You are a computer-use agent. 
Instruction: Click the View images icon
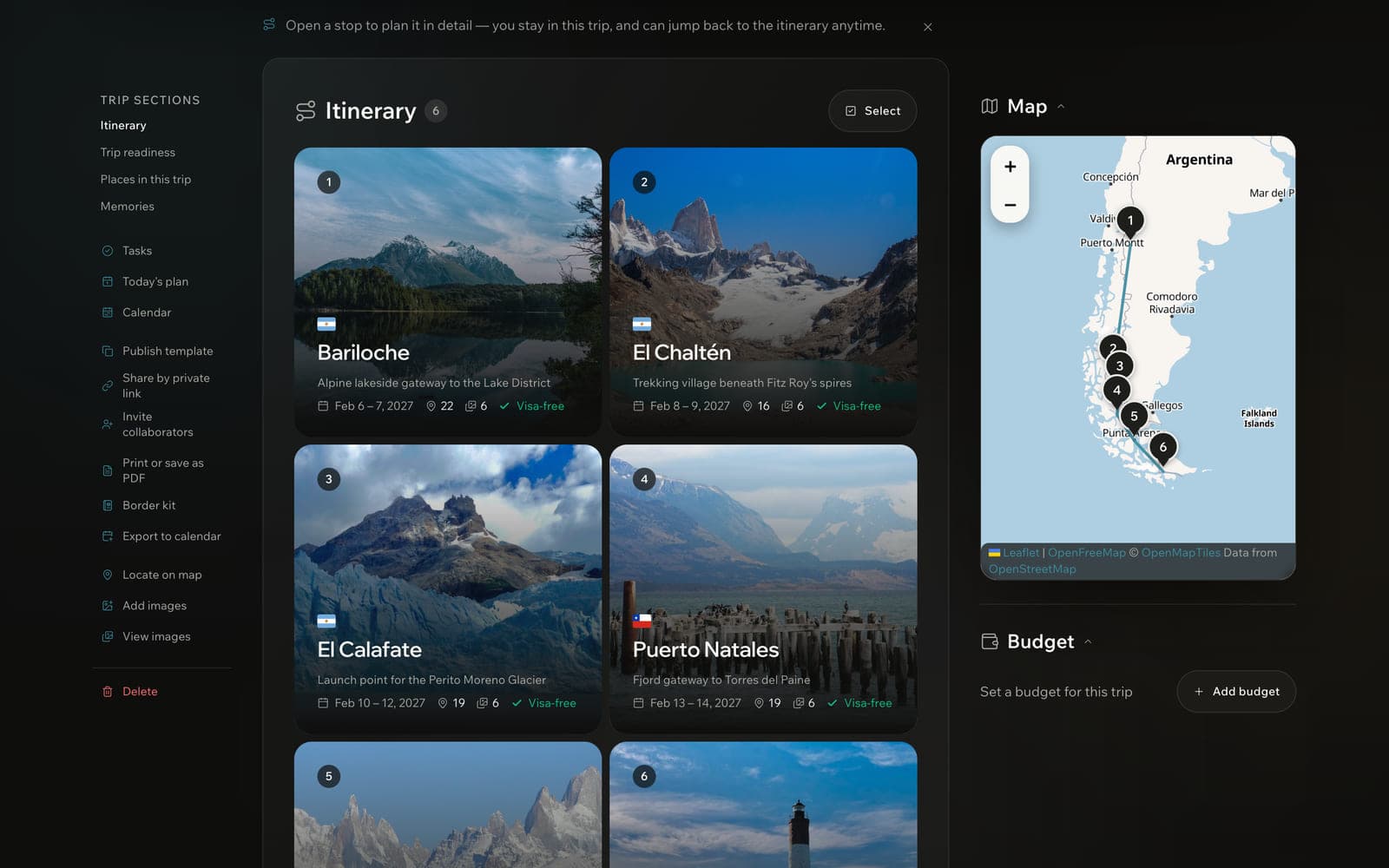(108, 636)
